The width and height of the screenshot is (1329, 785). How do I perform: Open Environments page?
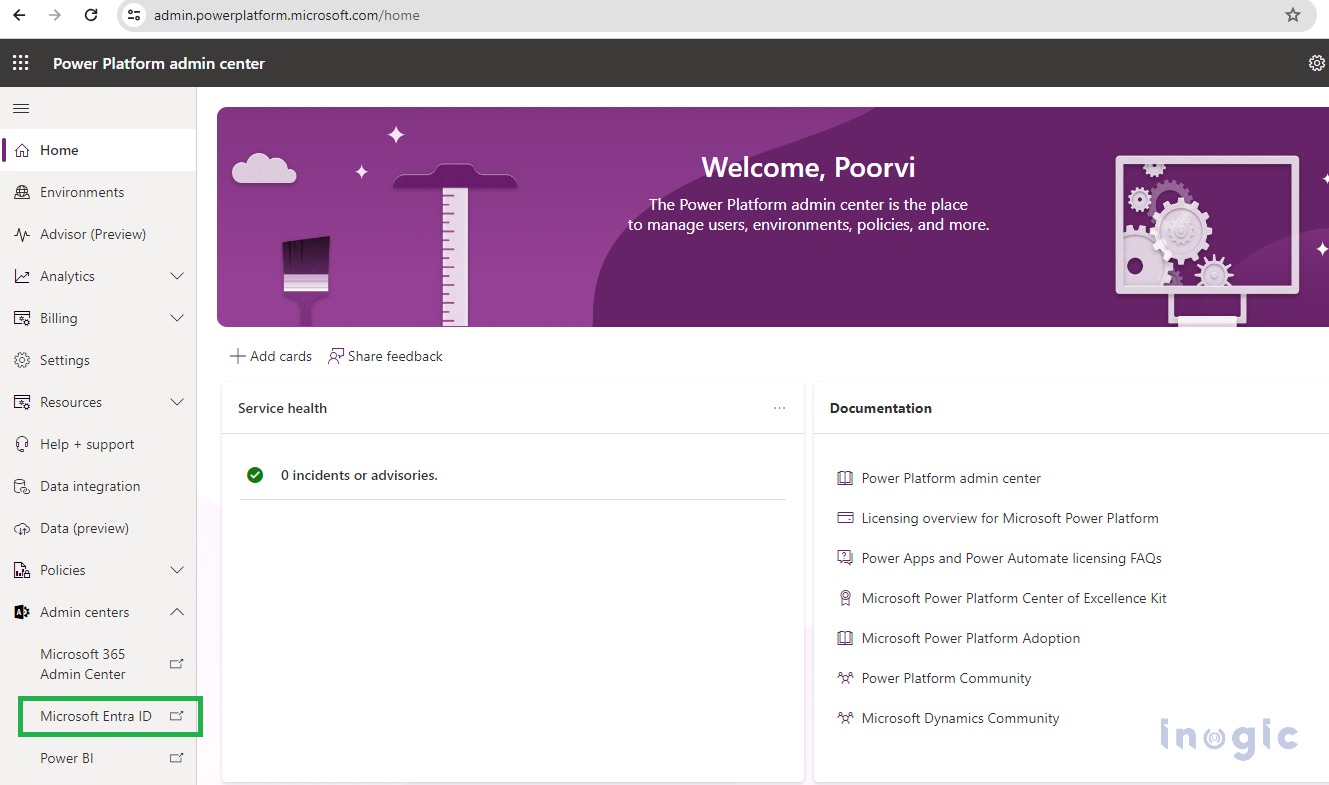tap(100, 192)
